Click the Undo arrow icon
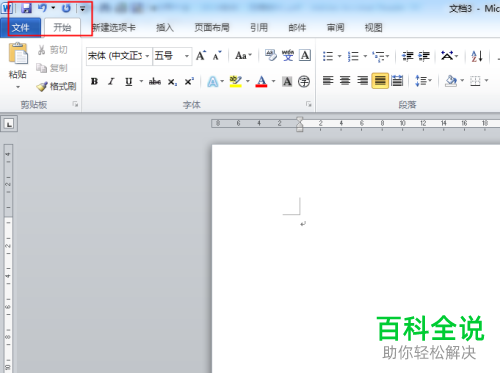The width and height of the screenshot is (500, 373). tap(42, 8)
